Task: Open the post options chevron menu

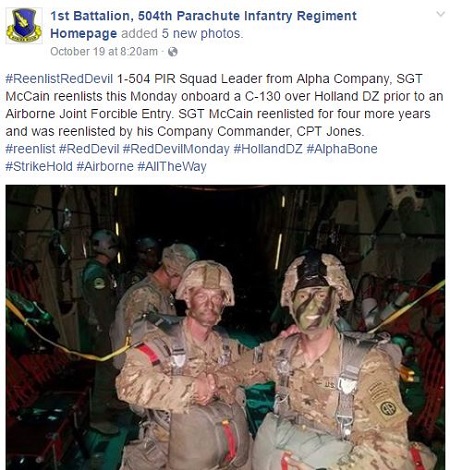Action: point(441,14)
